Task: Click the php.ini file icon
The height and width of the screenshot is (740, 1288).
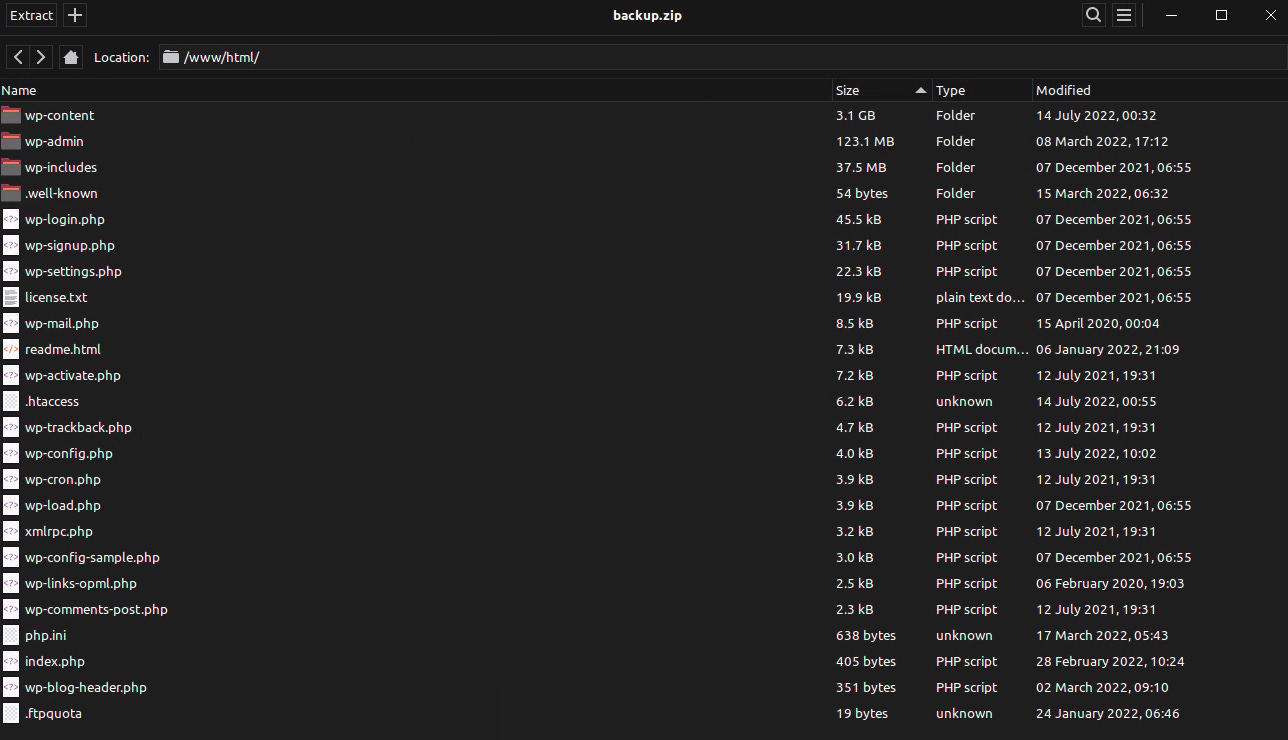Action: [11, 635]
